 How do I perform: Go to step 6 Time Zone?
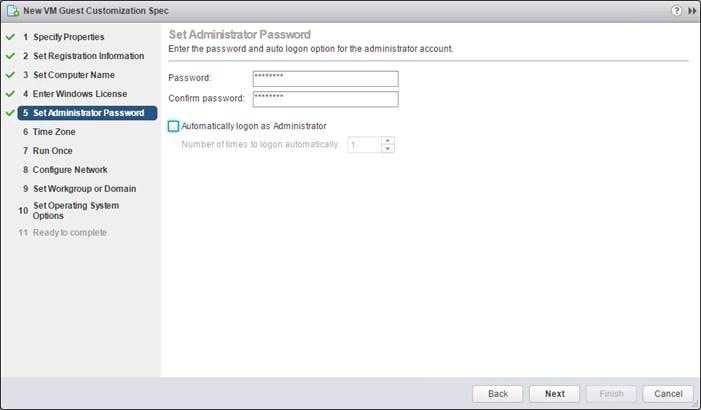click(49, 132)
